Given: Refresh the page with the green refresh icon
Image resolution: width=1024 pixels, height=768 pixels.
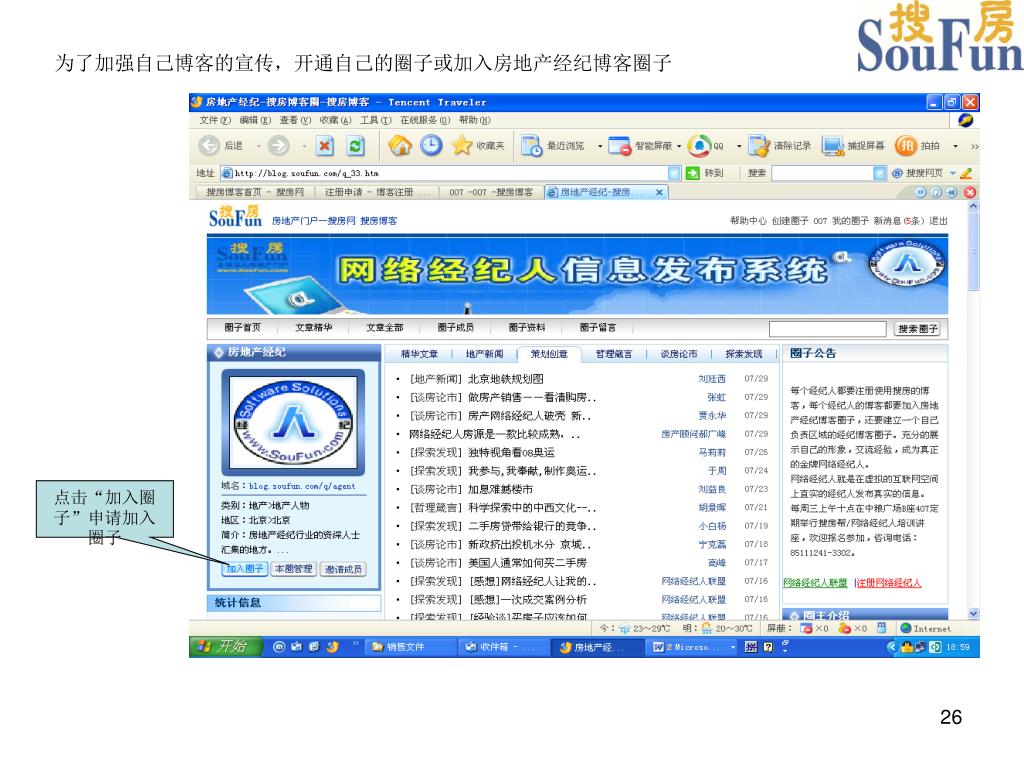Looking at the screenshot, I should (356, 146).
